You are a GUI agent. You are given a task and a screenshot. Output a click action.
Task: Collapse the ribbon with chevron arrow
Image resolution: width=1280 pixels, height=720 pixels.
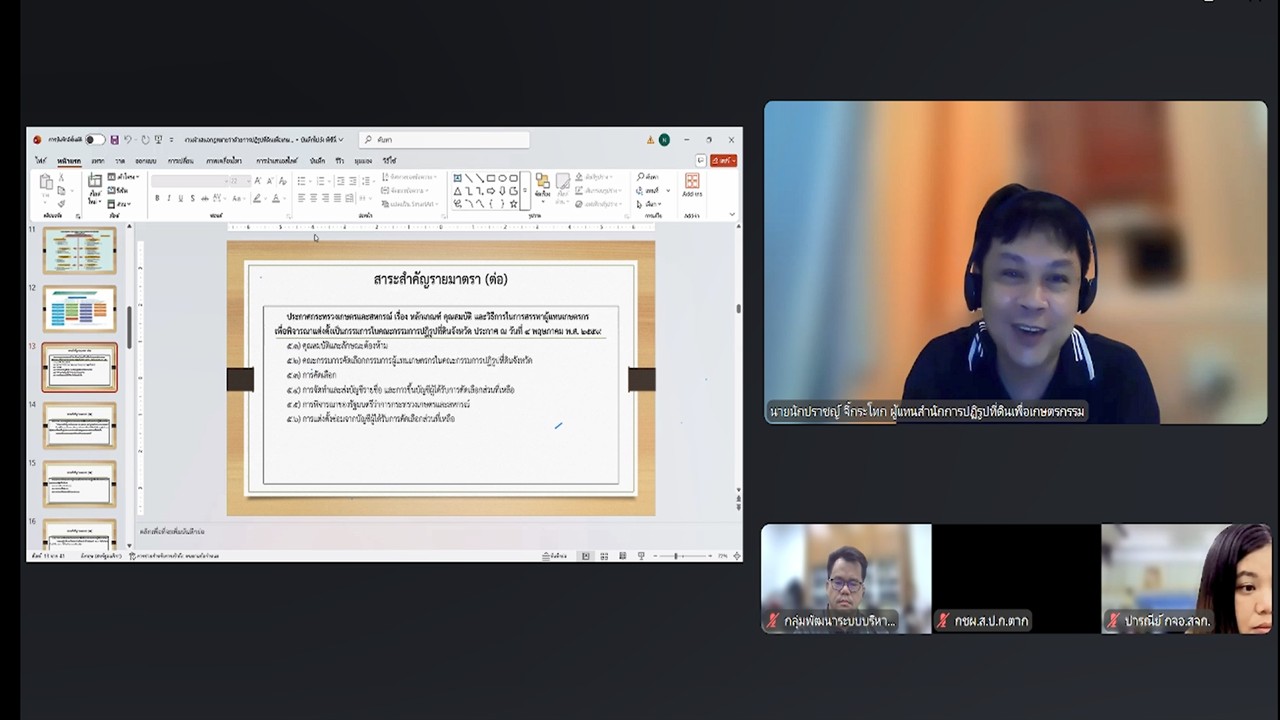pos(732,214)
